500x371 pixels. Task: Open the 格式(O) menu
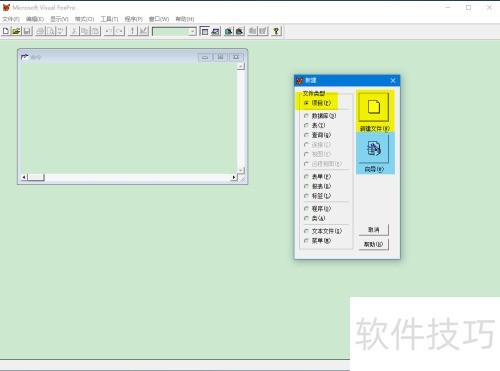84,19
